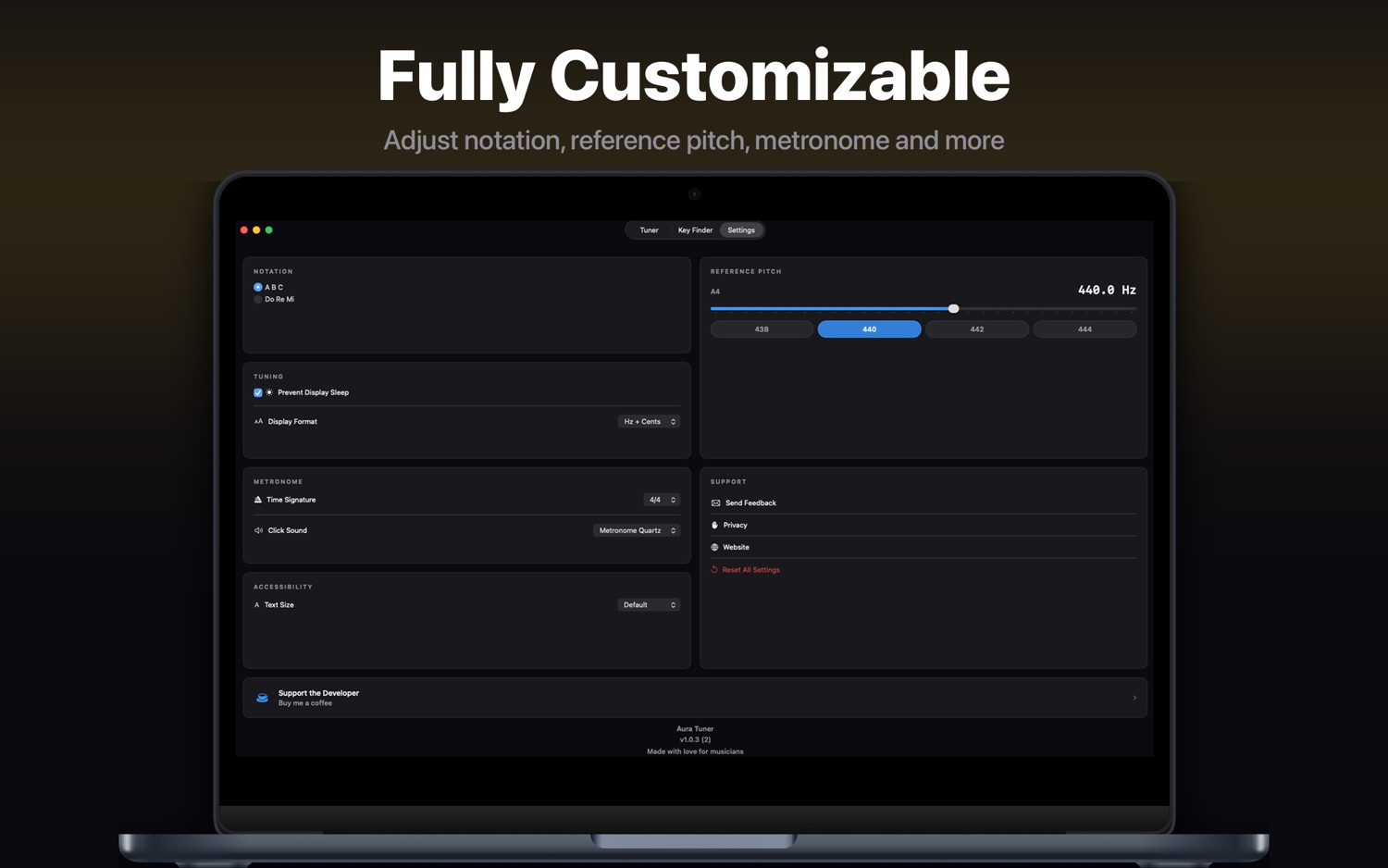Open the Website link

736,547
